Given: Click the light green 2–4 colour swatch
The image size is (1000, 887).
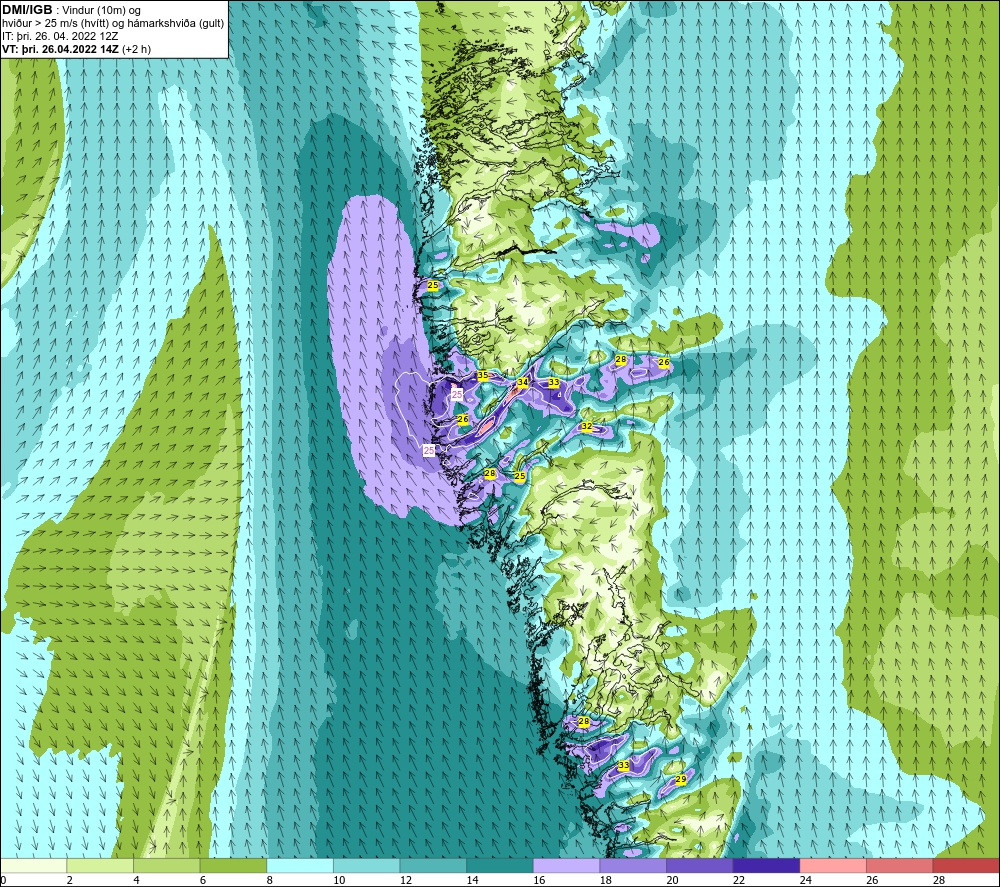Looking at the screenshot, I should tap(100, 866).
